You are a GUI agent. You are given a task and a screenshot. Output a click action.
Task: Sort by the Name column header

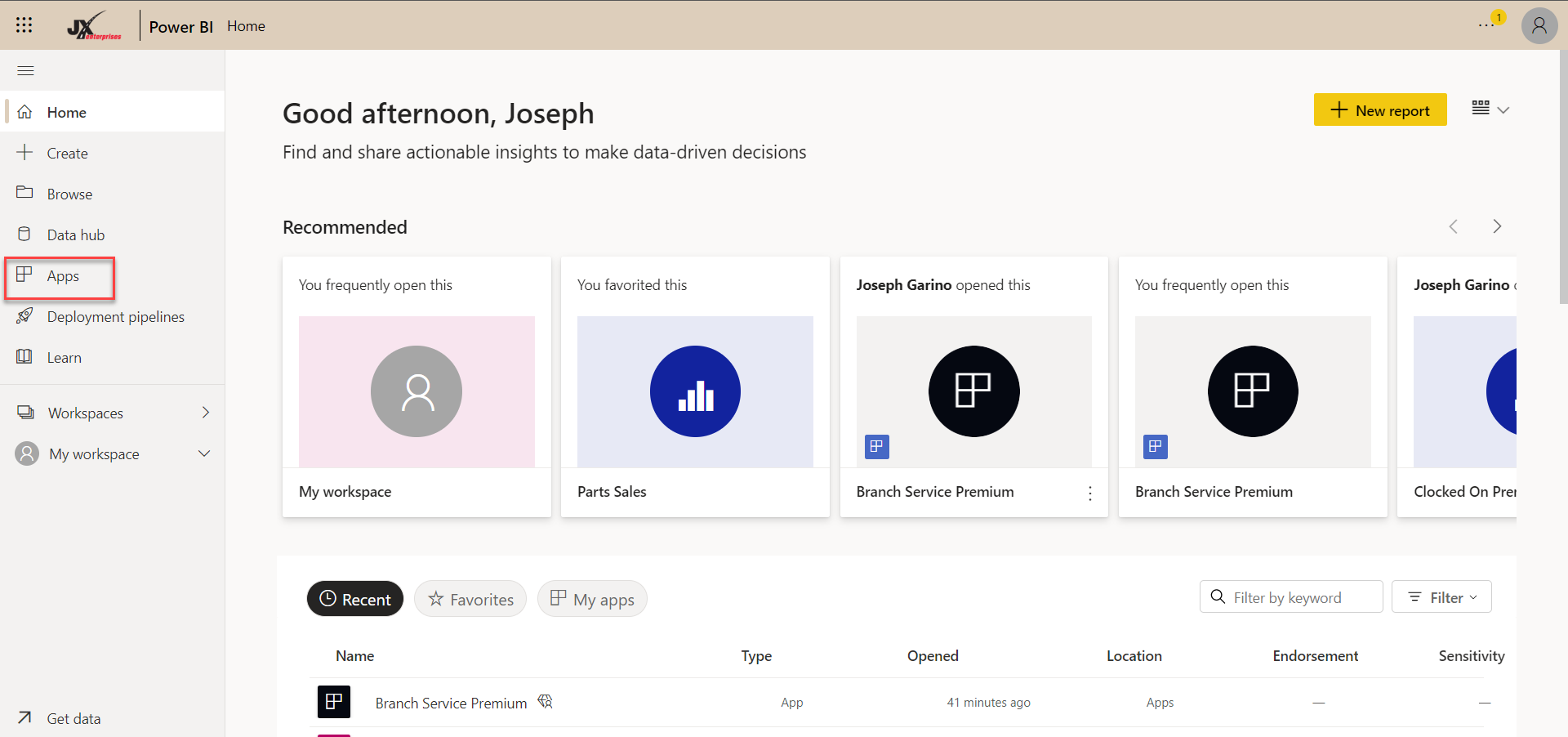(354, 655)
